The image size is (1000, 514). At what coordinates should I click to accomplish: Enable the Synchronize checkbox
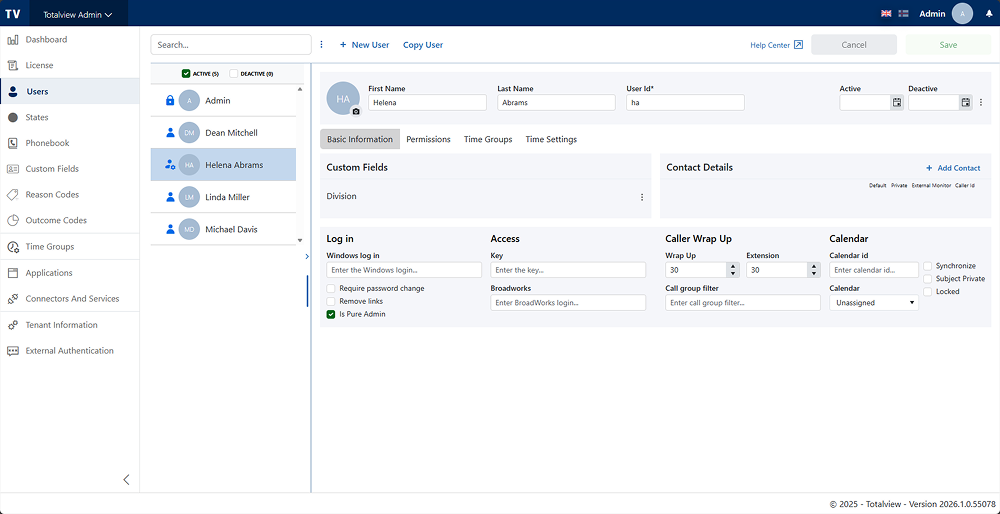[927, 265]
